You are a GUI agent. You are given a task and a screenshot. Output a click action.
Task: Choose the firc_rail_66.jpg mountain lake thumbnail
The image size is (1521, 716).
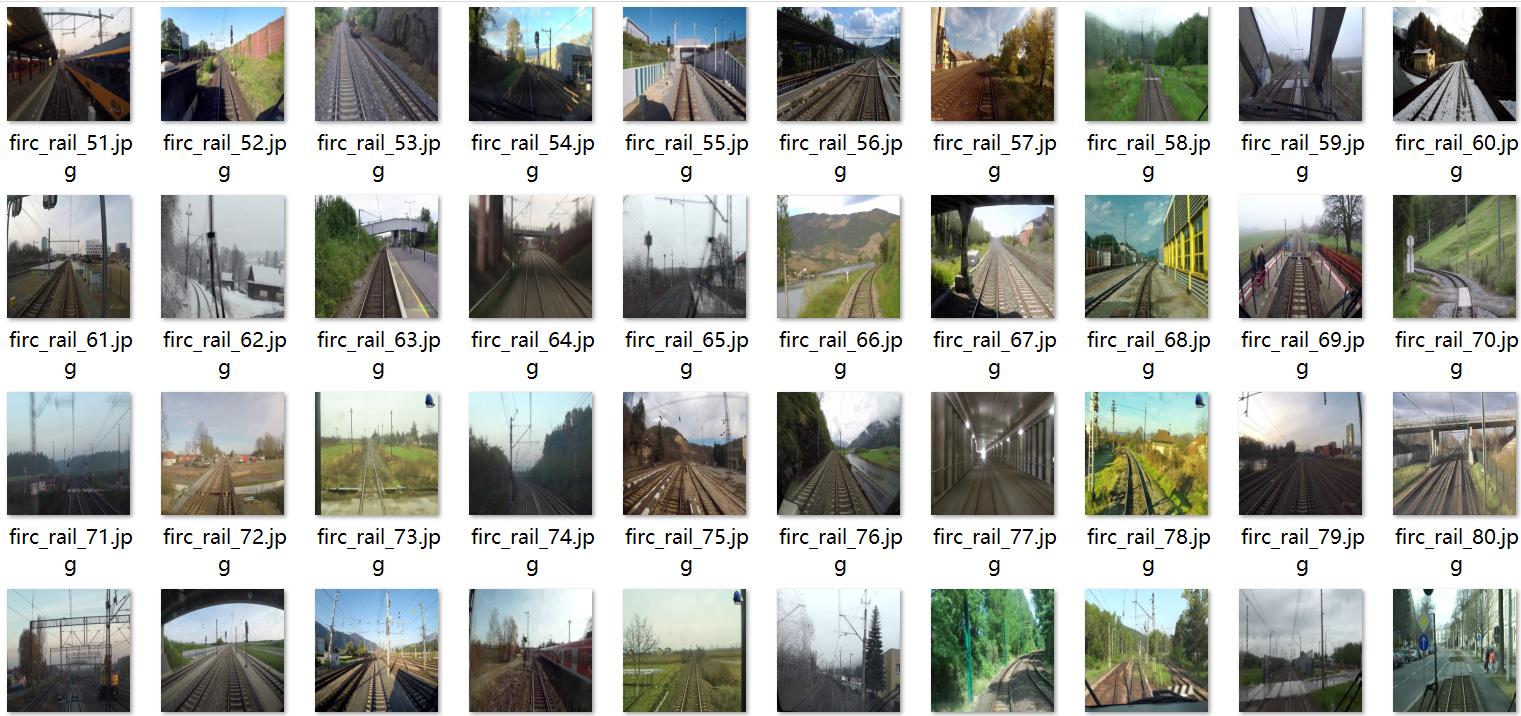(x=839, y=257)
